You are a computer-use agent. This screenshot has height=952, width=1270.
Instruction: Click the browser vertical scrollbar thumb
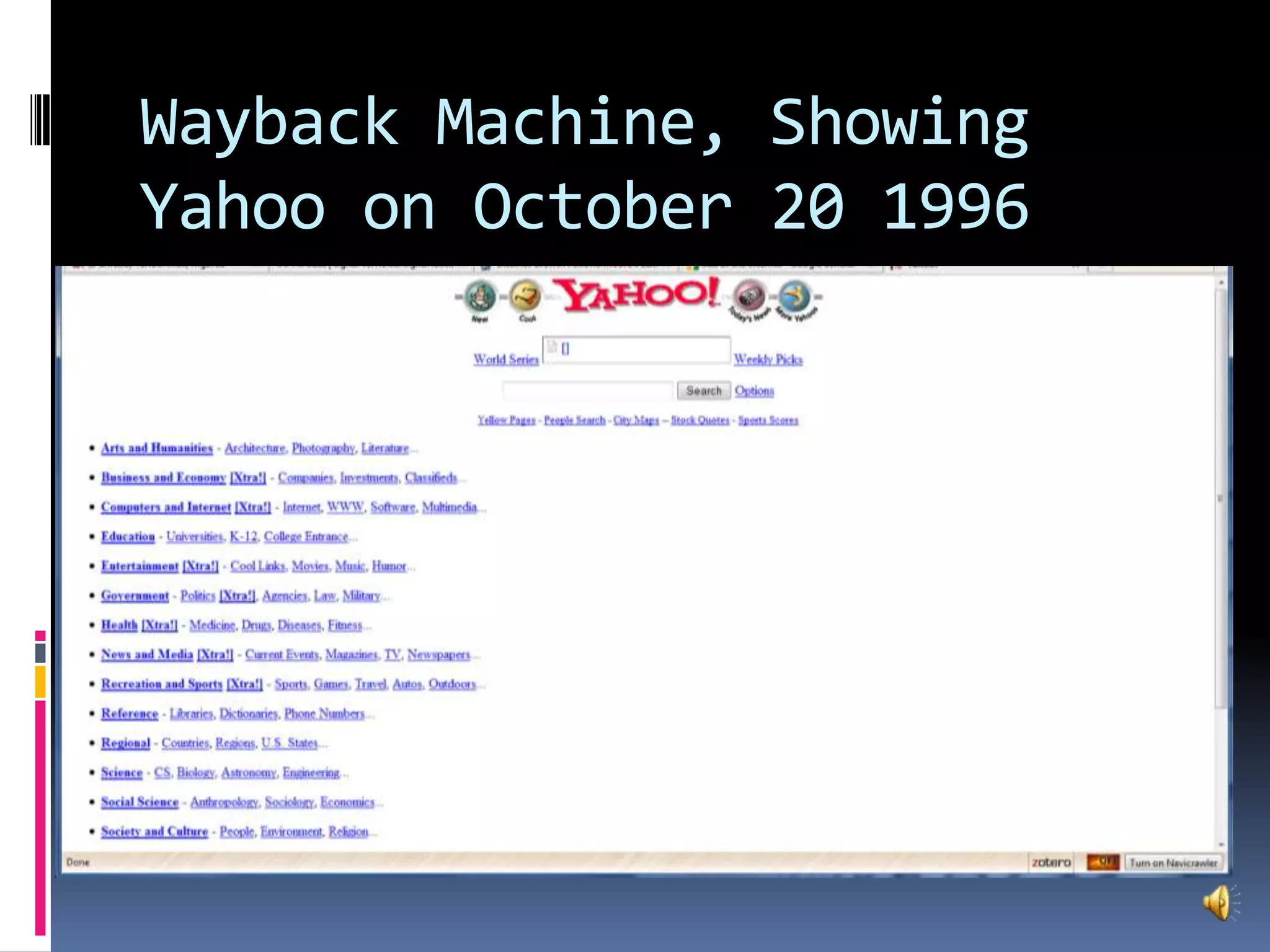[x=1220, y=499]
